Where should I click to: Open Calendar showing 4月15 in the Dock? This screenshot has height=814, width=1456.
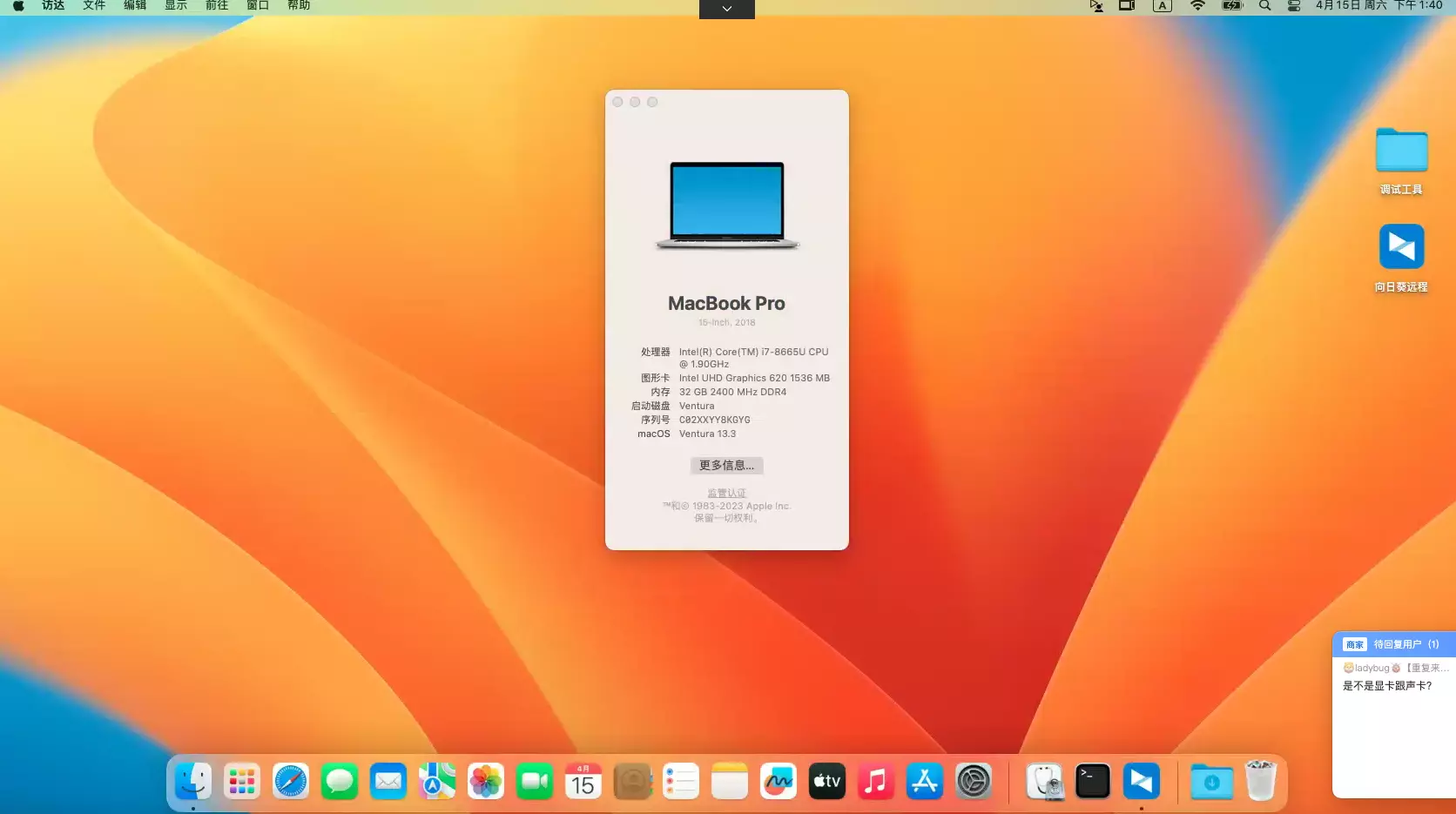point(583,781)
